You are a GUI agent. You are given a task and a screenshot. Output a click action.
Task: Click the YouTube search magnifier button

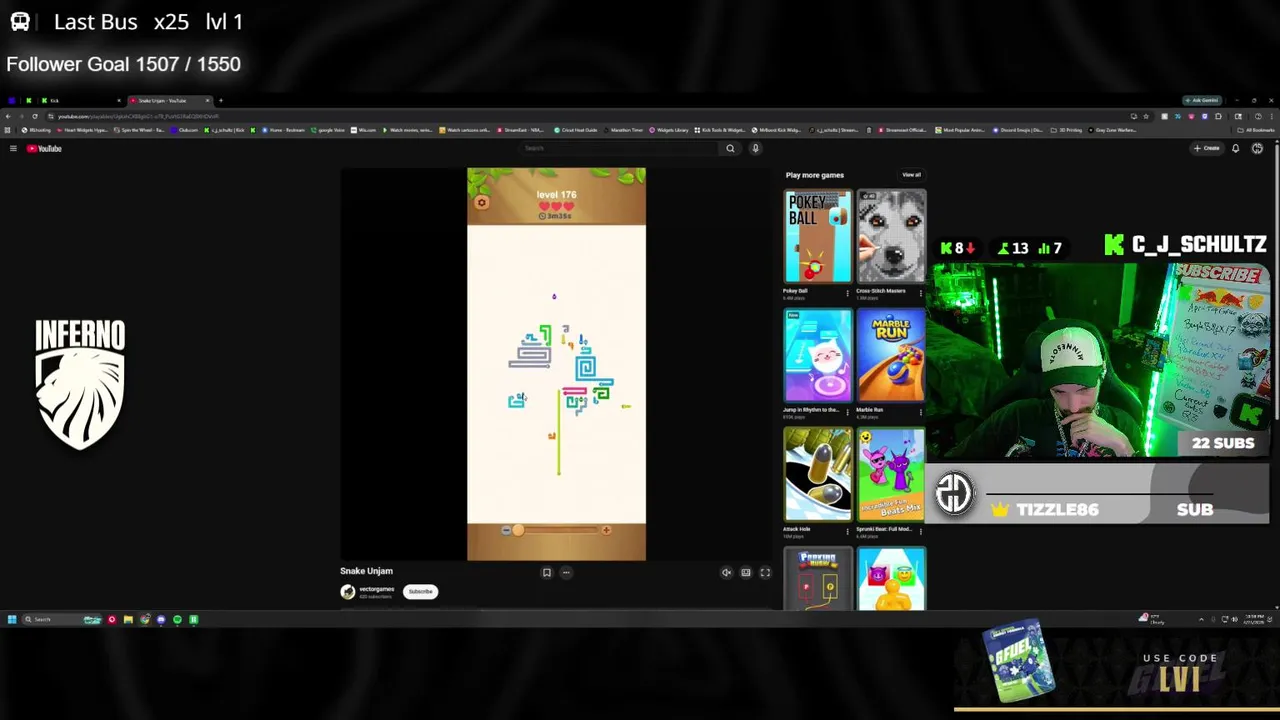point(730,148)
